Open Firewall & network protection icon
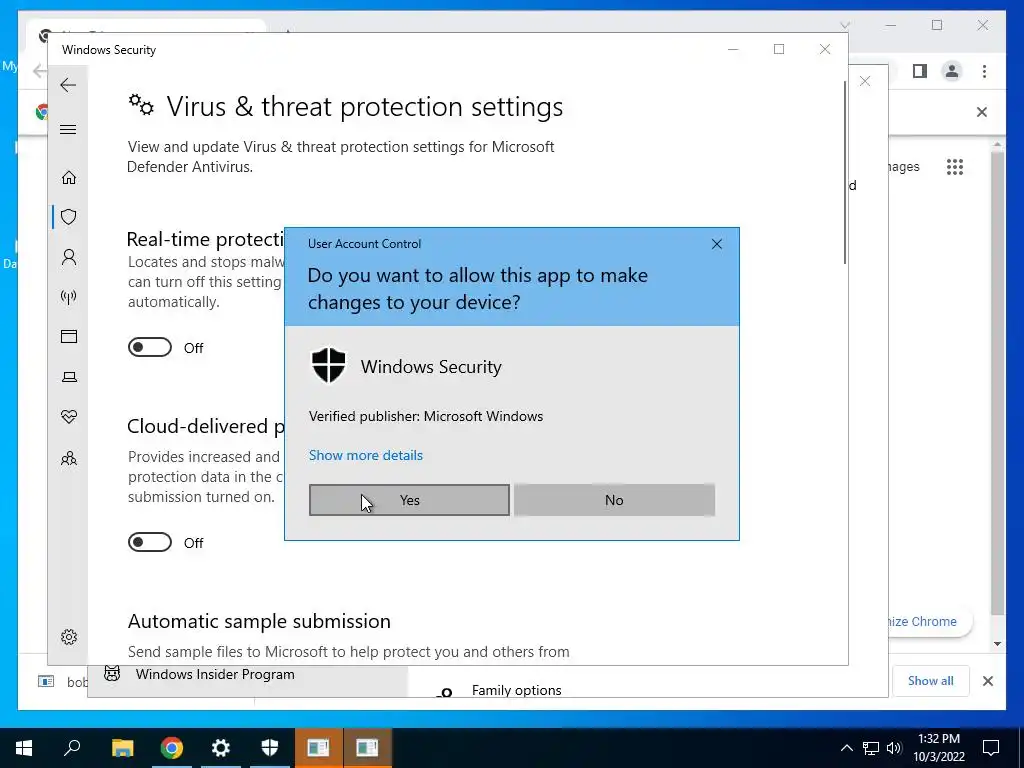 (x=69, y=297)
